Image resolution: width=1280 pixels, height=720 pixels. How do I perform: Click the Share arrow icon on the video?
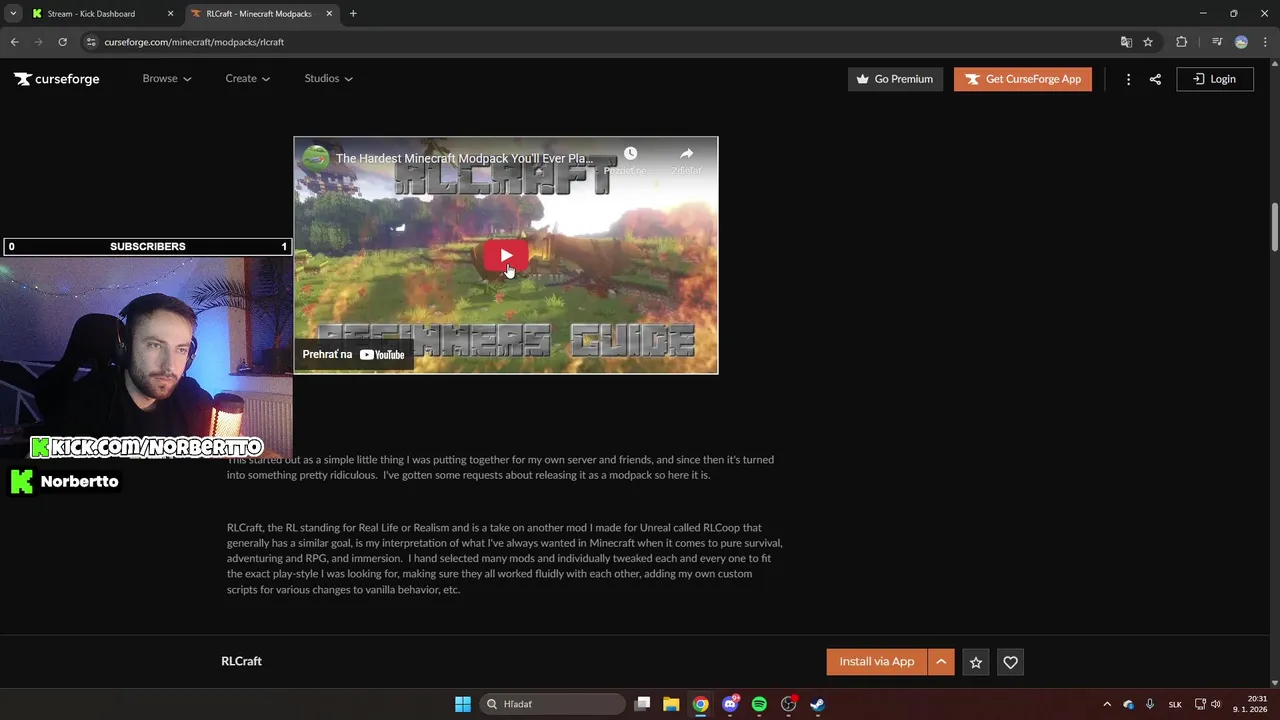point(686,154)
